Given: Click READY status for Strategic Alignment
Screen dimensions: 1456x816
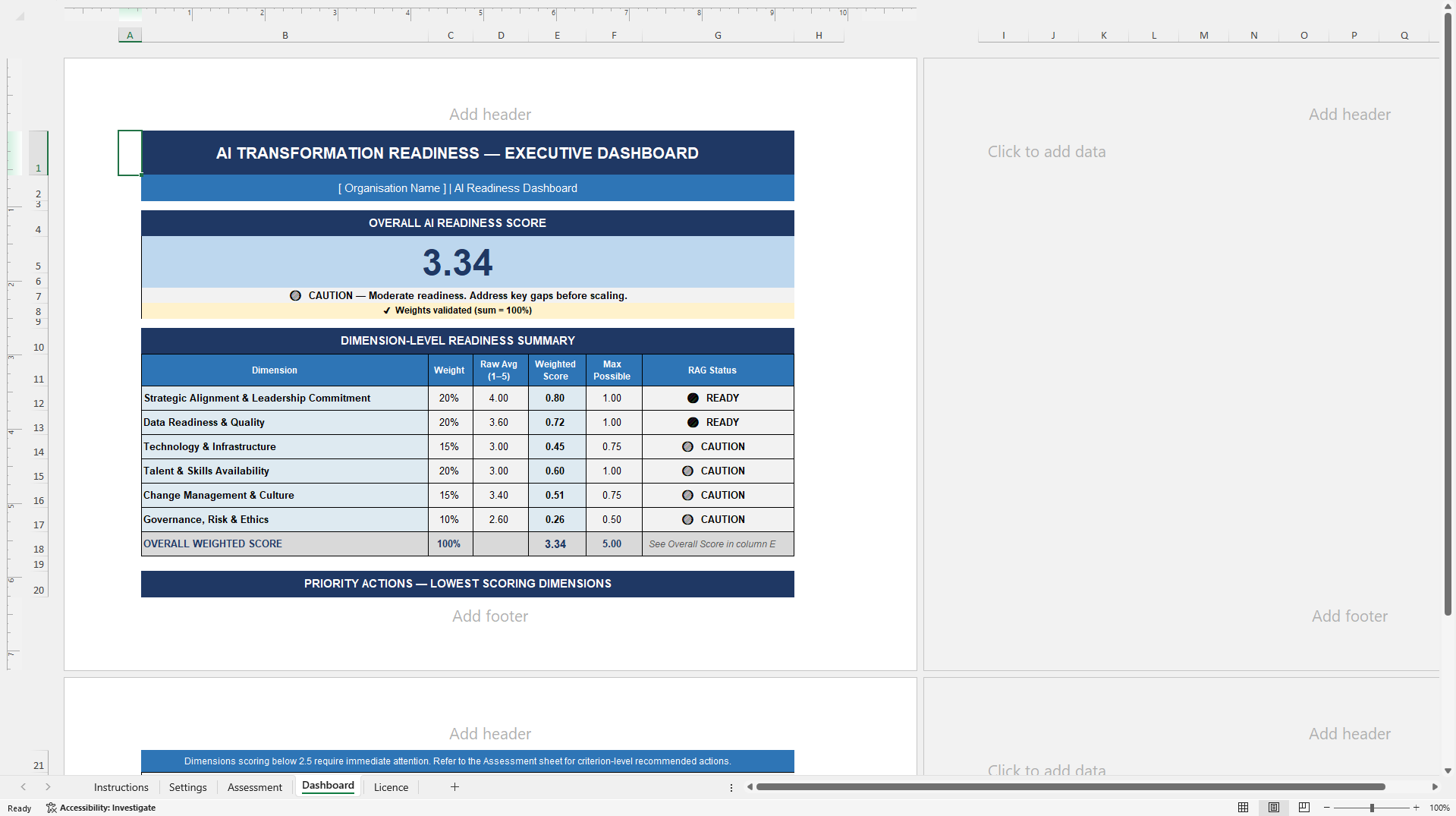Looking at the screenshot, I should [718, 398].
